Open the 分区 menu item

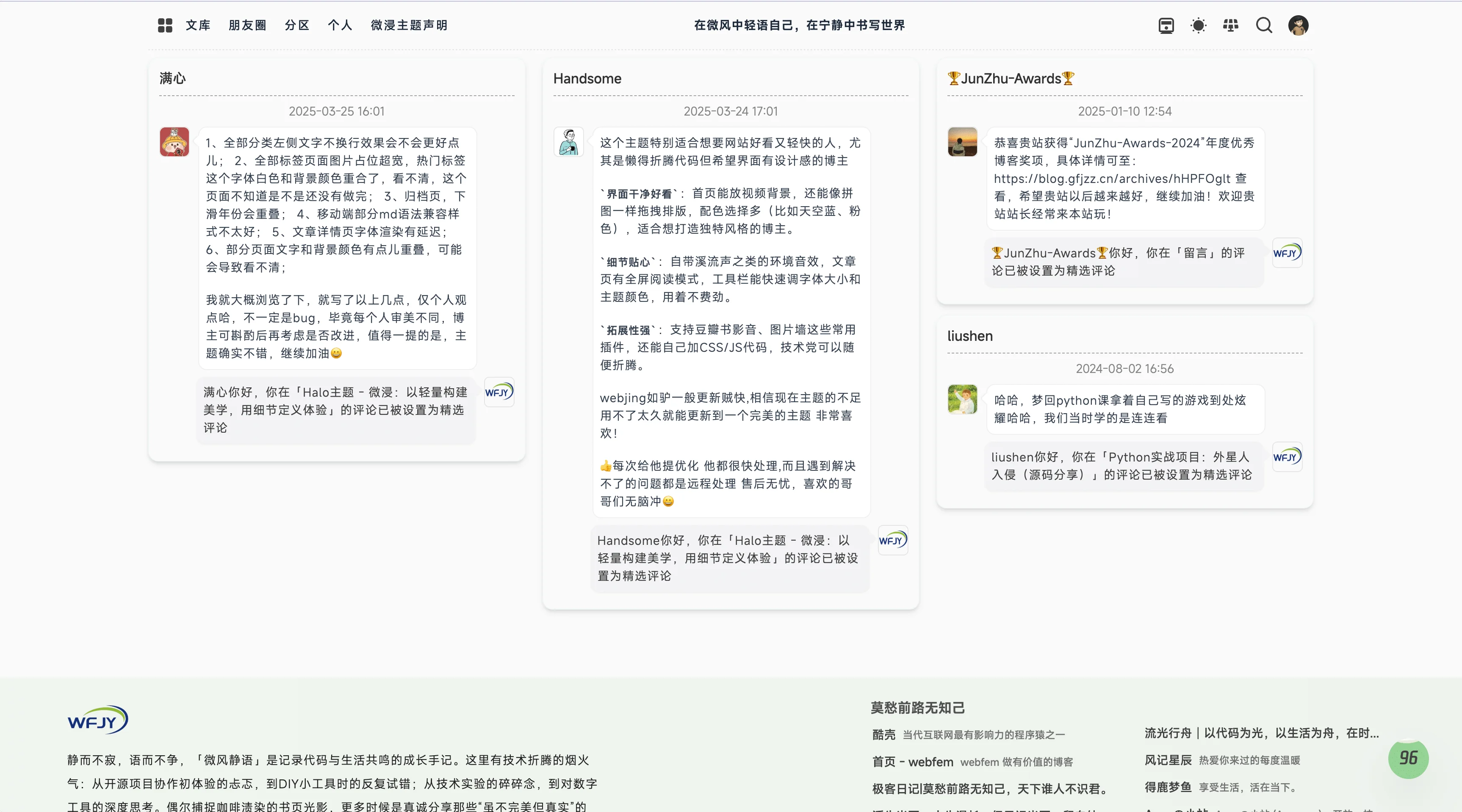[x=296, y=25]
